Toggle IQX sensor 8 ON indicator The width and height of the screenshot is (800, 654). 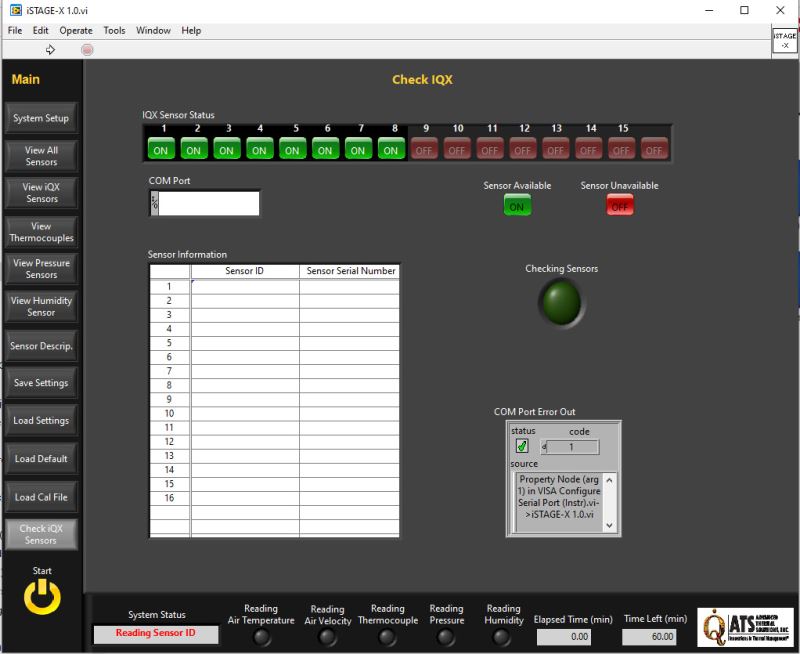point(391,149)
